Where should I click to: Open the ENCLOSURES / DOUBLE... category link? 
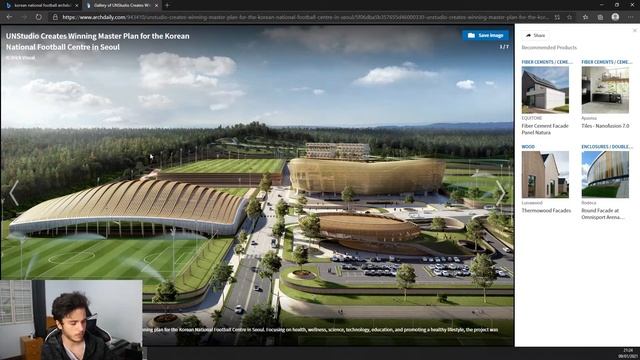[x=607, y=146]
